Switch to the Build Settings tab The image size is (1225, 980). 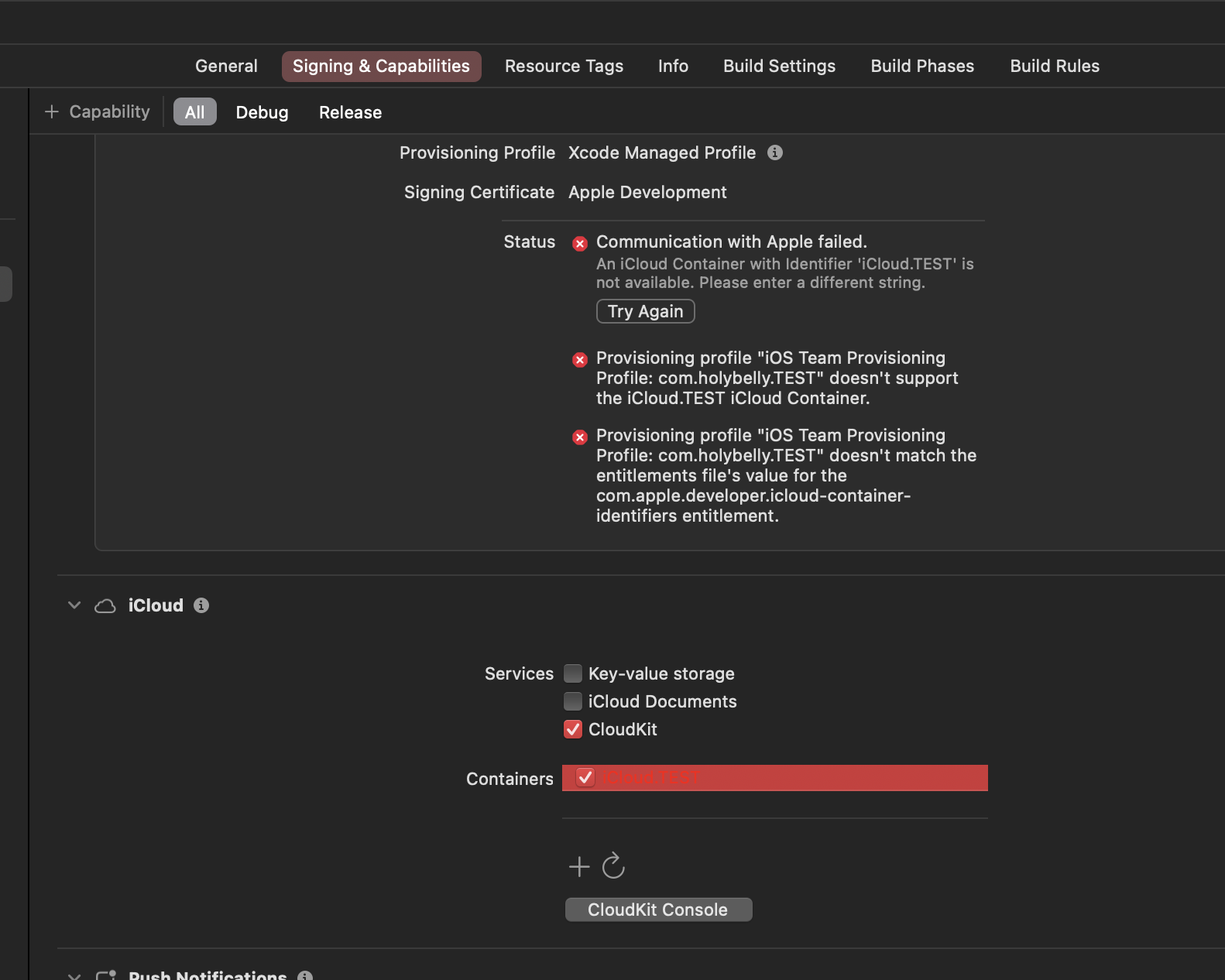(779, 67)
